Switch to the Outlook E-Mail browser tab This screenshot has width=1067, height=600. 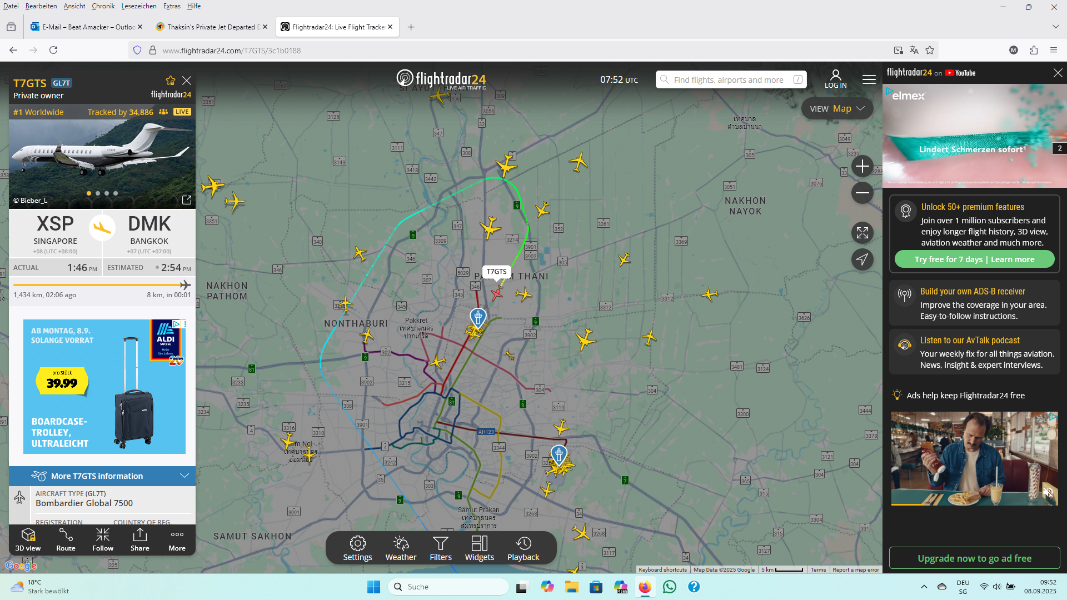[x=85, y=26]
